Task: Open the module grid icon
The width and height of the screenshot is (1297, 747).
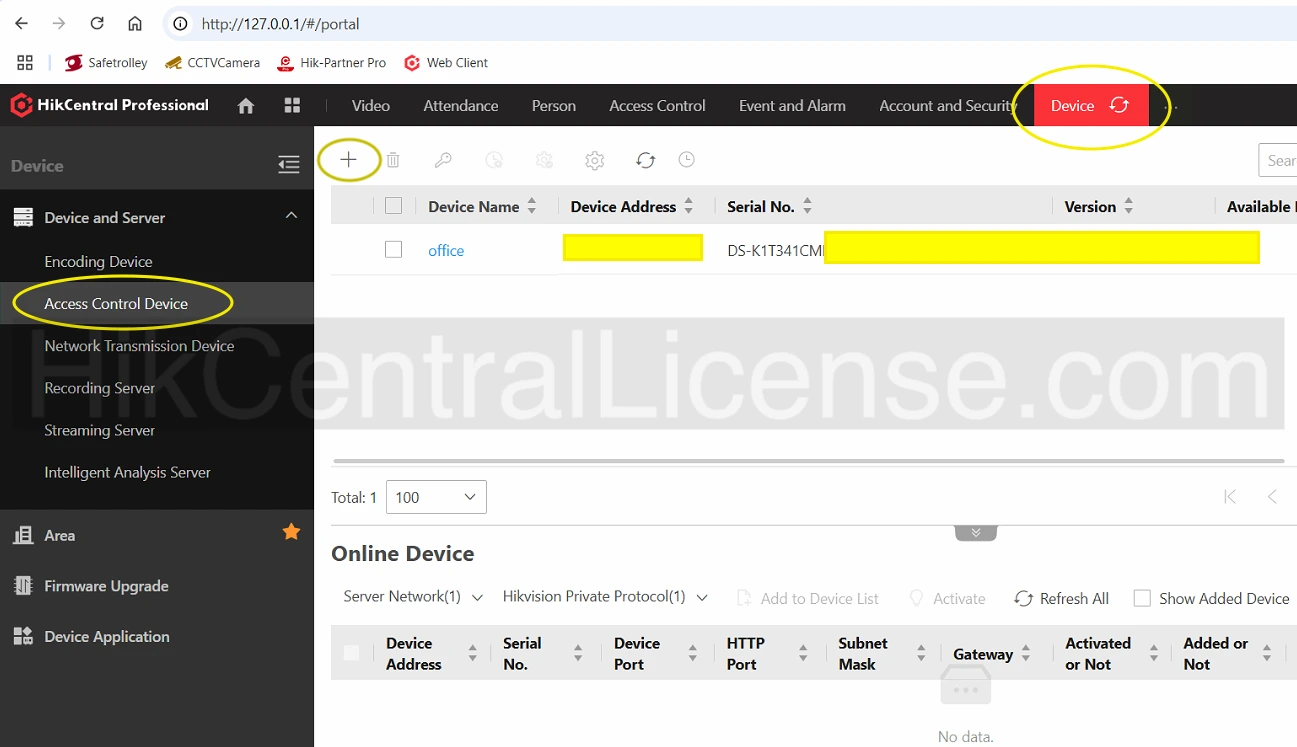Action: [292, 106]
